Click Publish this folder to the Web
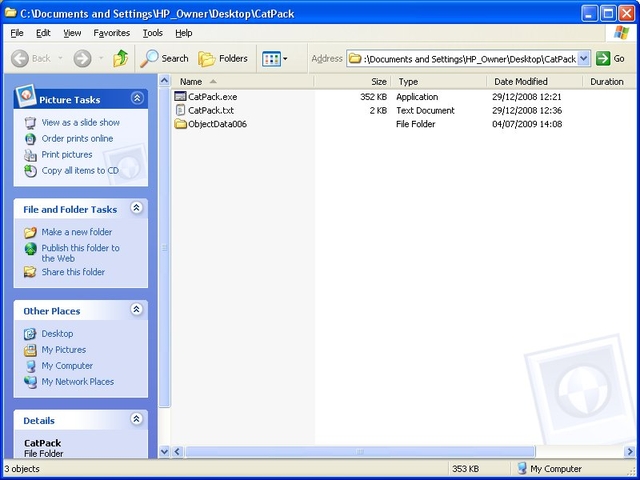Image resolution: width=640 pixels, height=480 pixels. [x=80, y=253]
